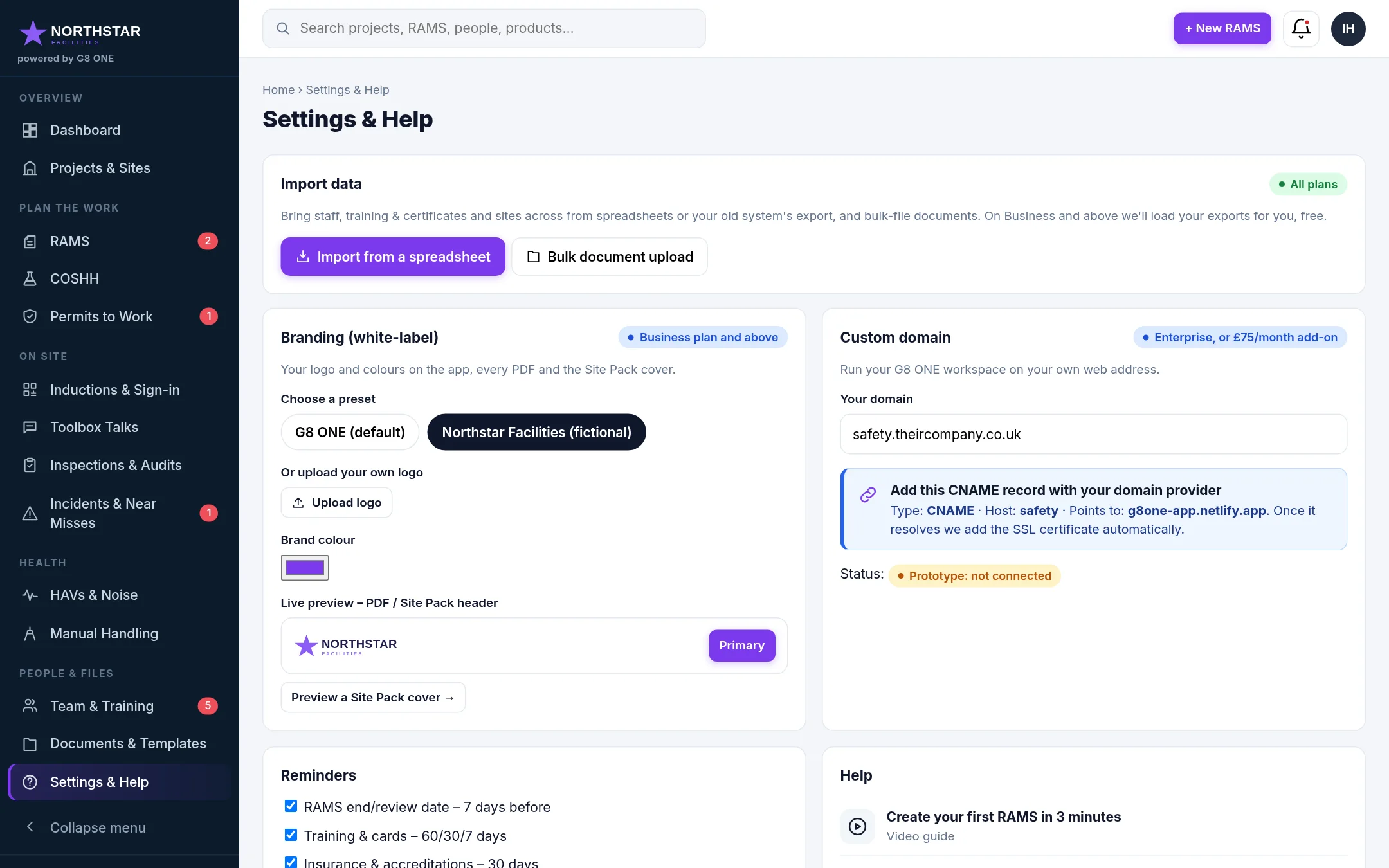Open the COSHH section

[120, 278]
